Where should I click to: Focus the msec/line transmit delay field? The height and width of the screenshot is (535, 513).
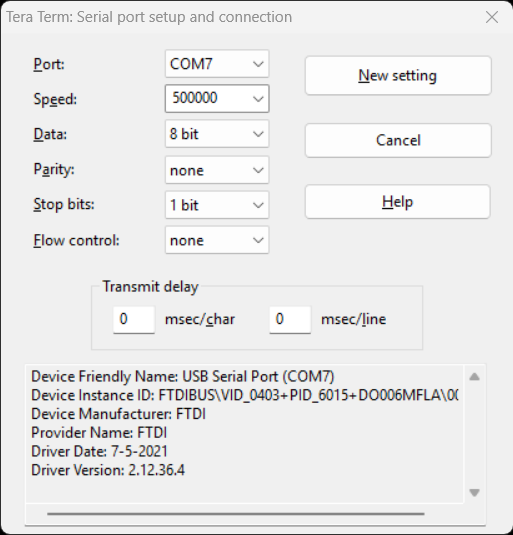290,319
